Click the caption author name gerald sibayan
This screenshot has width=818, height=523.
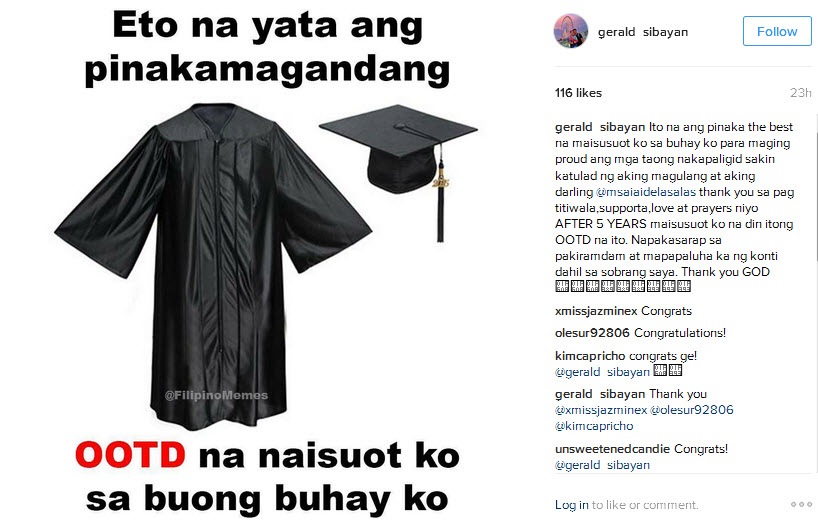coord(600,127)
